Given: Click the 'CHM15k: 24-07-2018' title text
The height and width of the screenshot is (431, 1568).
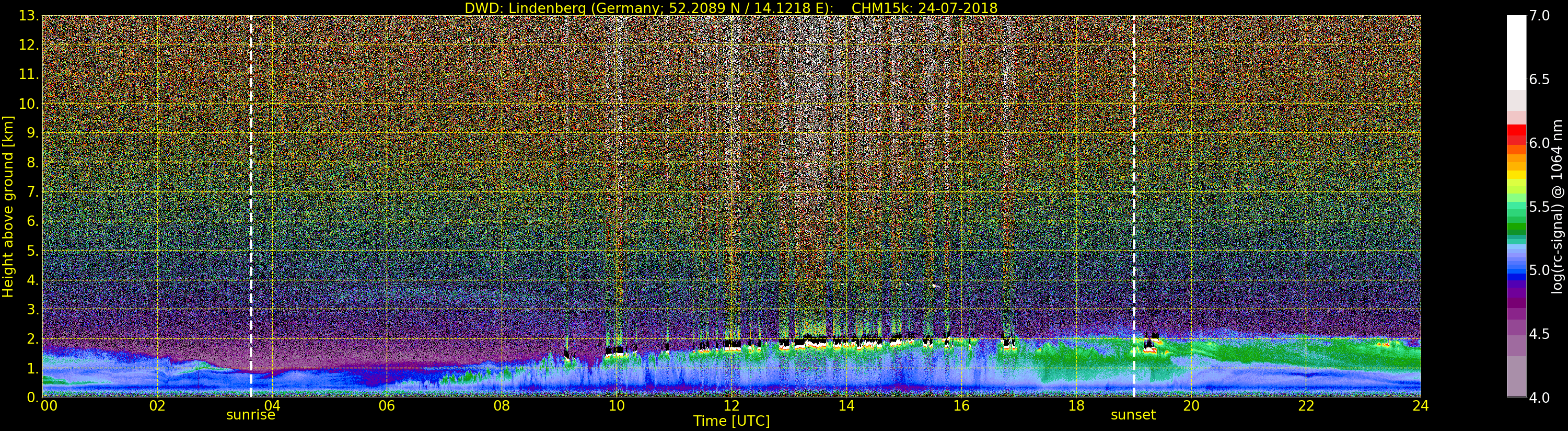Looking at the screenshot, I should pyautogui.click(x=925, y=8).
